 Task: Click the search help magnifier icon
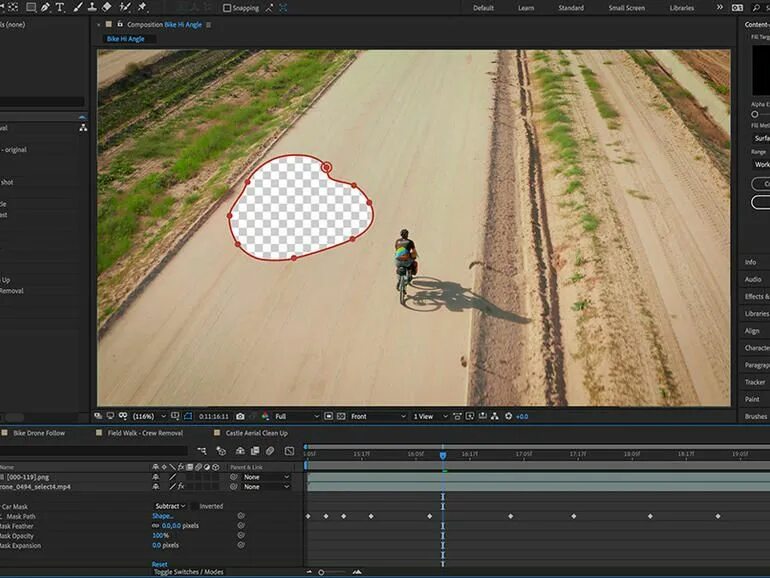click(x=756, y=8)
